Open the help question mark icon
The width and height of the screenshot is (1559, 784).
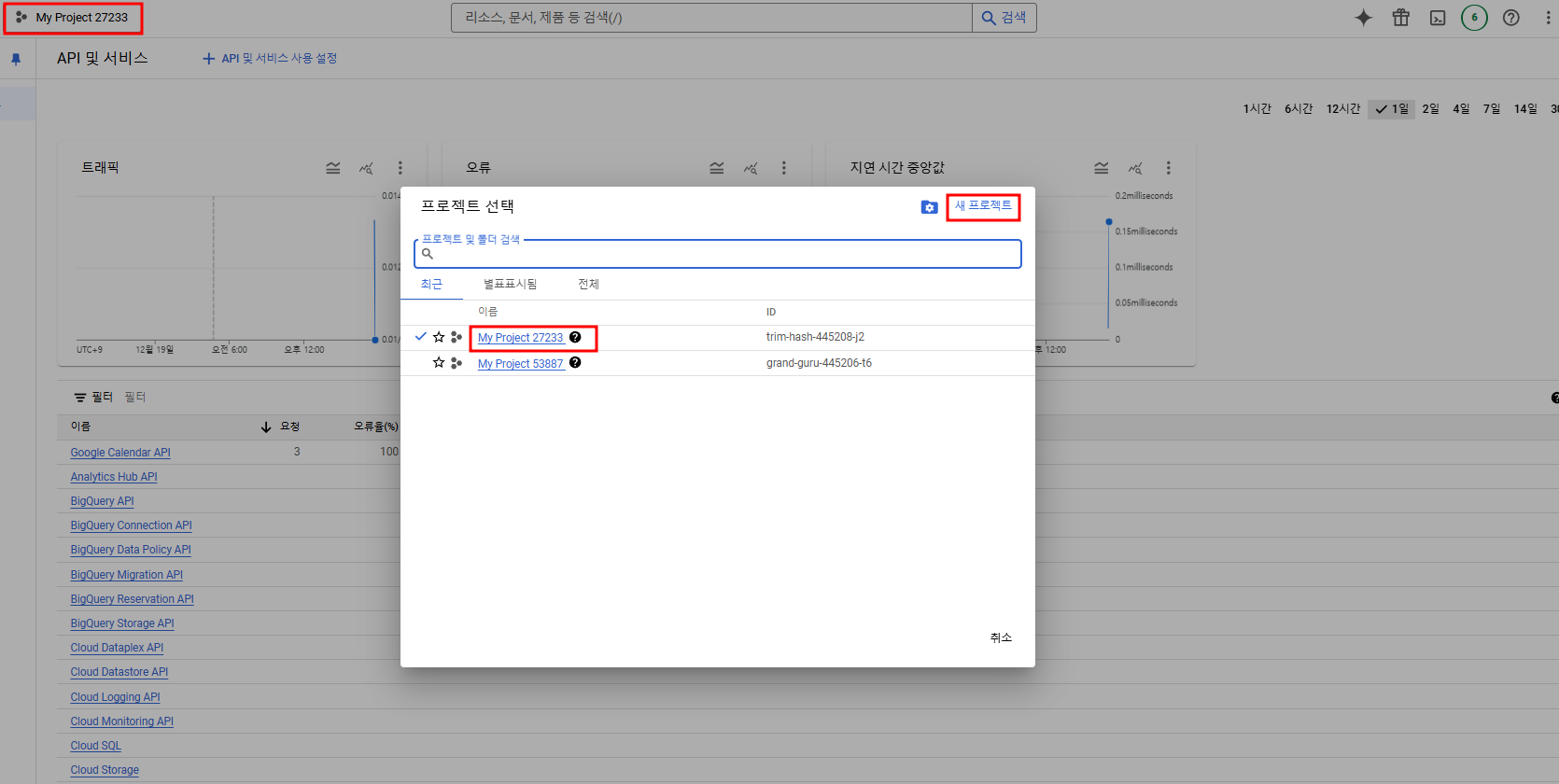click(1511, 18)
